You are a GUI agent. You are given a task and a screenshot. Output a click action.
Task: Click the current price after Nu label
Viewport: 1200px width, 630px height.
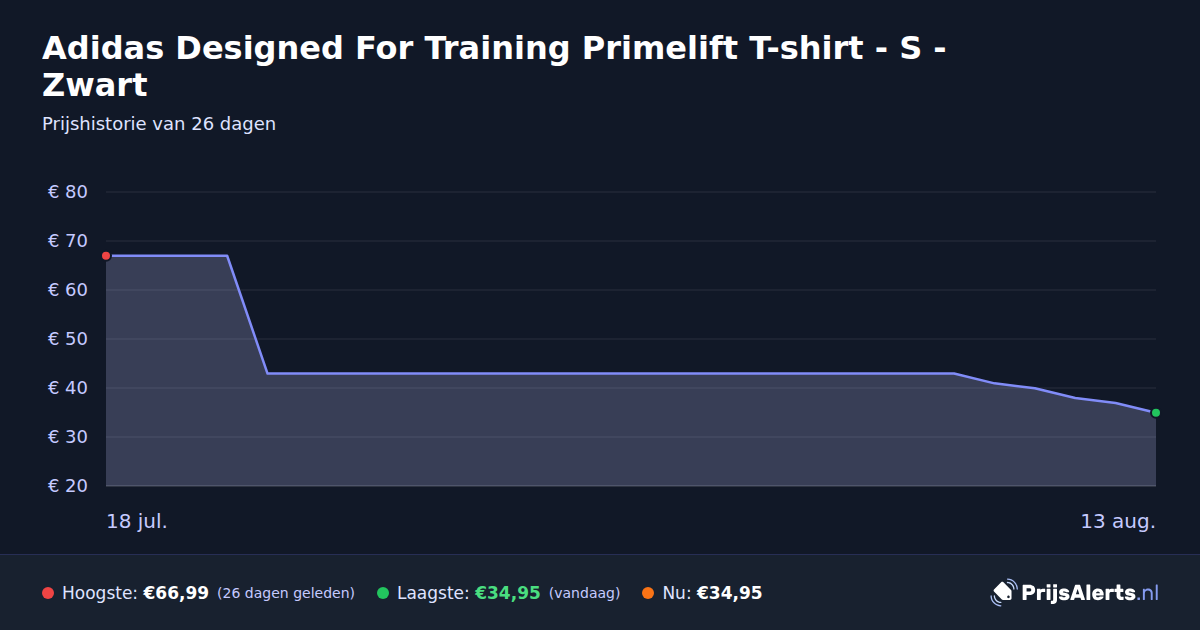(729, 593)
